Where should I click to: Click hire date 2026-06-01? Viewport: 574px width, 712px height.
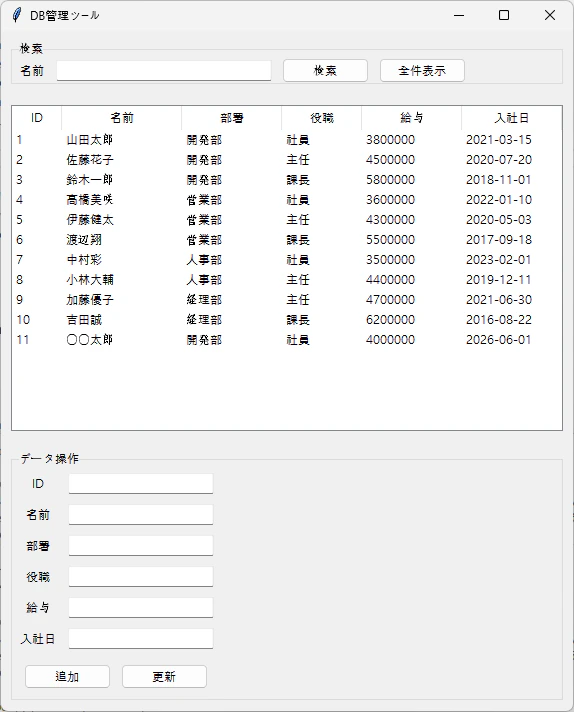click(x=499, y=340)
